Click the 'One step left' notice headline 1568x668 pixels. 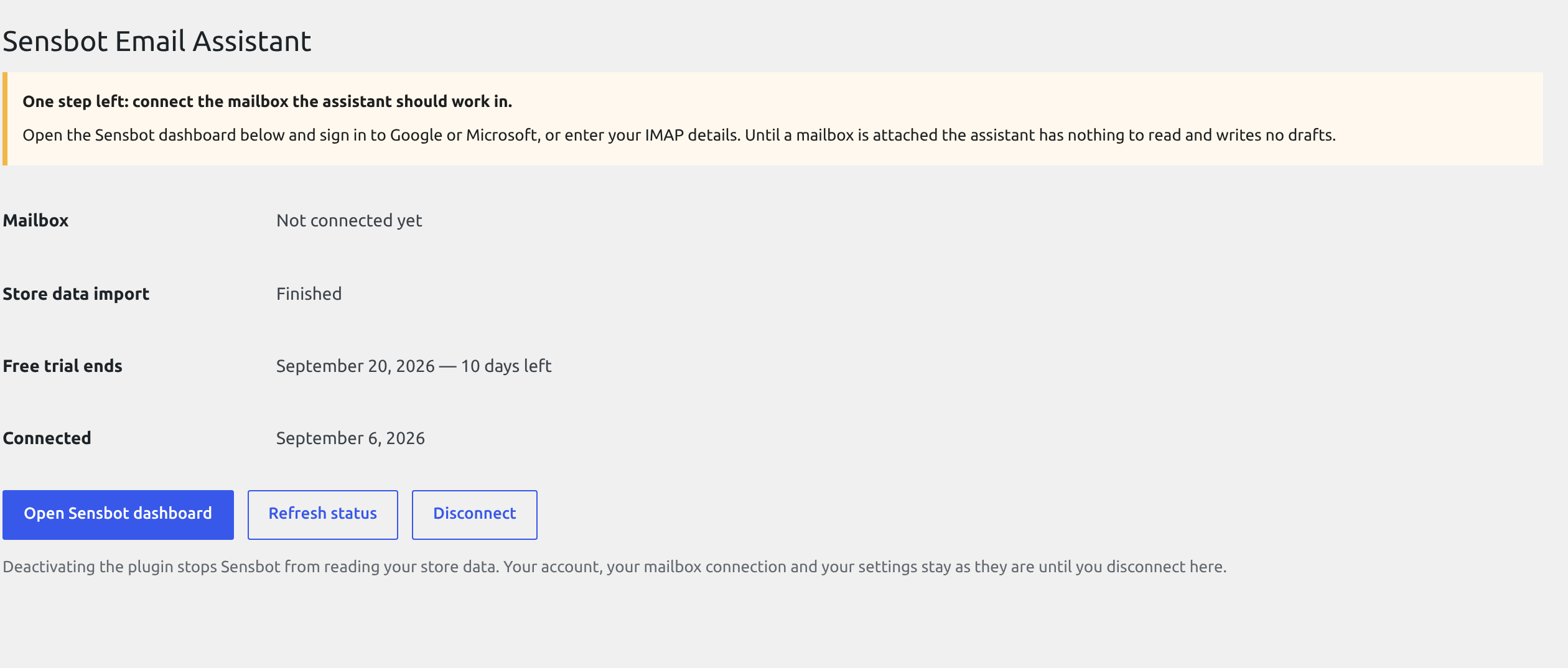pyautogui.click(x=268, y=101)
